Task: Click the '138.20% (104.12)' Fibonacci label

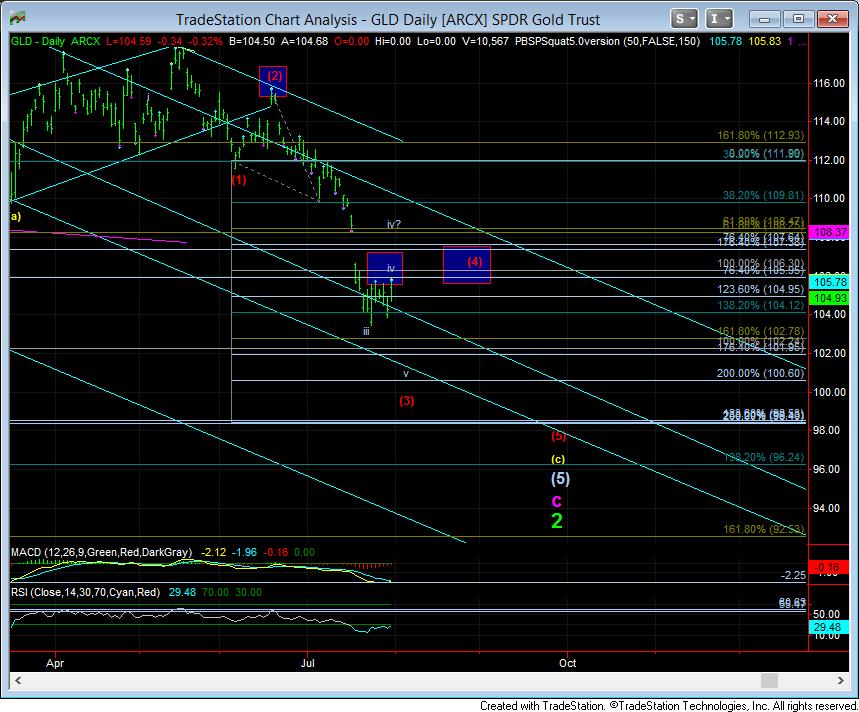Action: (x=761, y=305)
